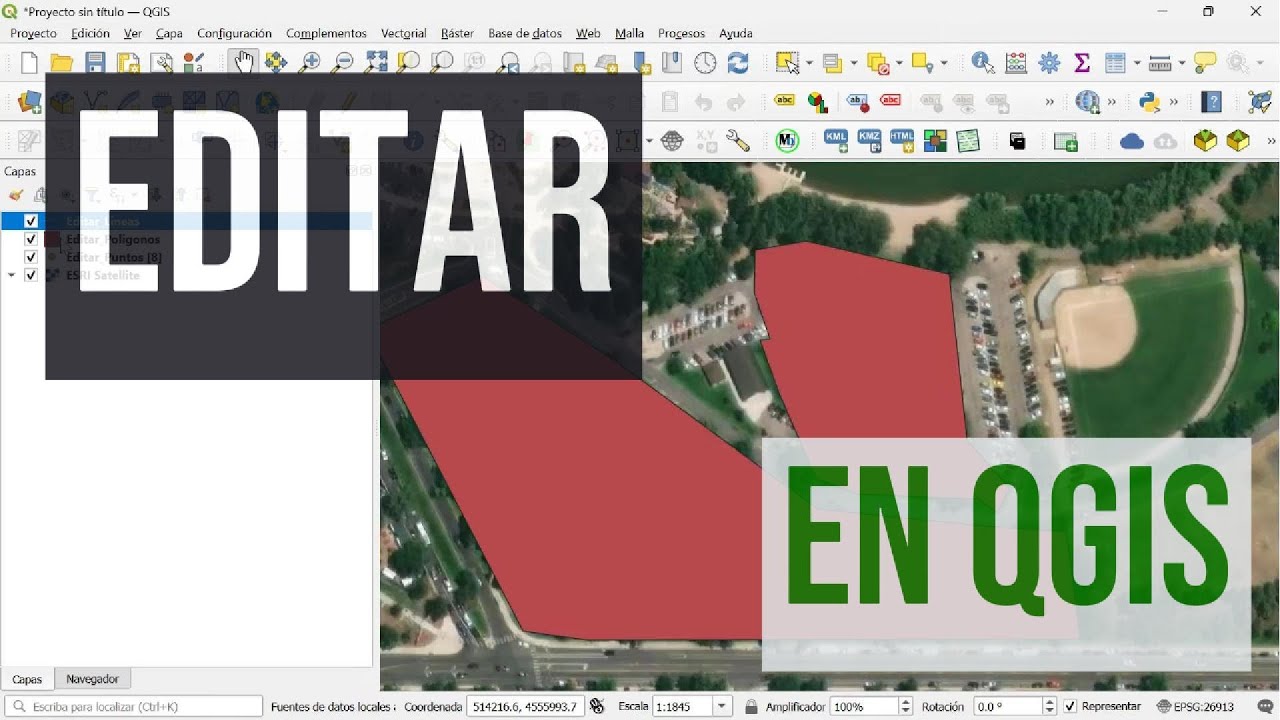
Task: Click the KML export plugin icon
Action: click(x=835, y=141)
